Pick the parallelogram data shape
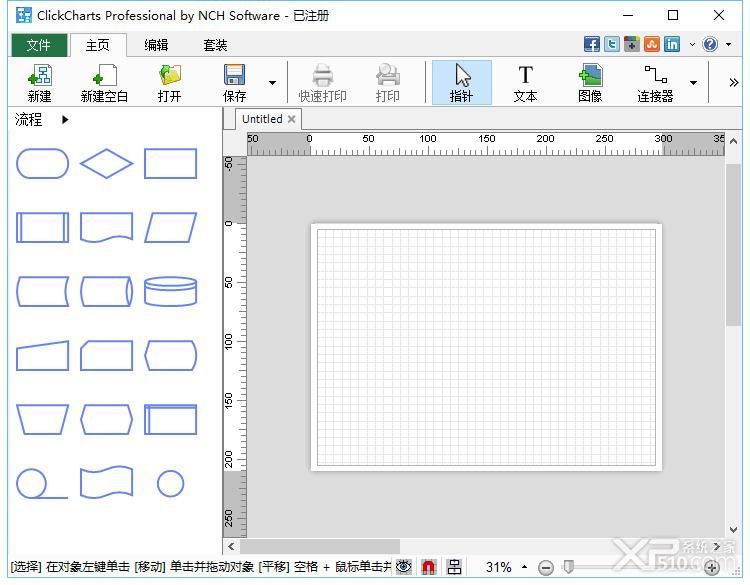This screenshot has height=585, width=750. [x=170, y=228]
